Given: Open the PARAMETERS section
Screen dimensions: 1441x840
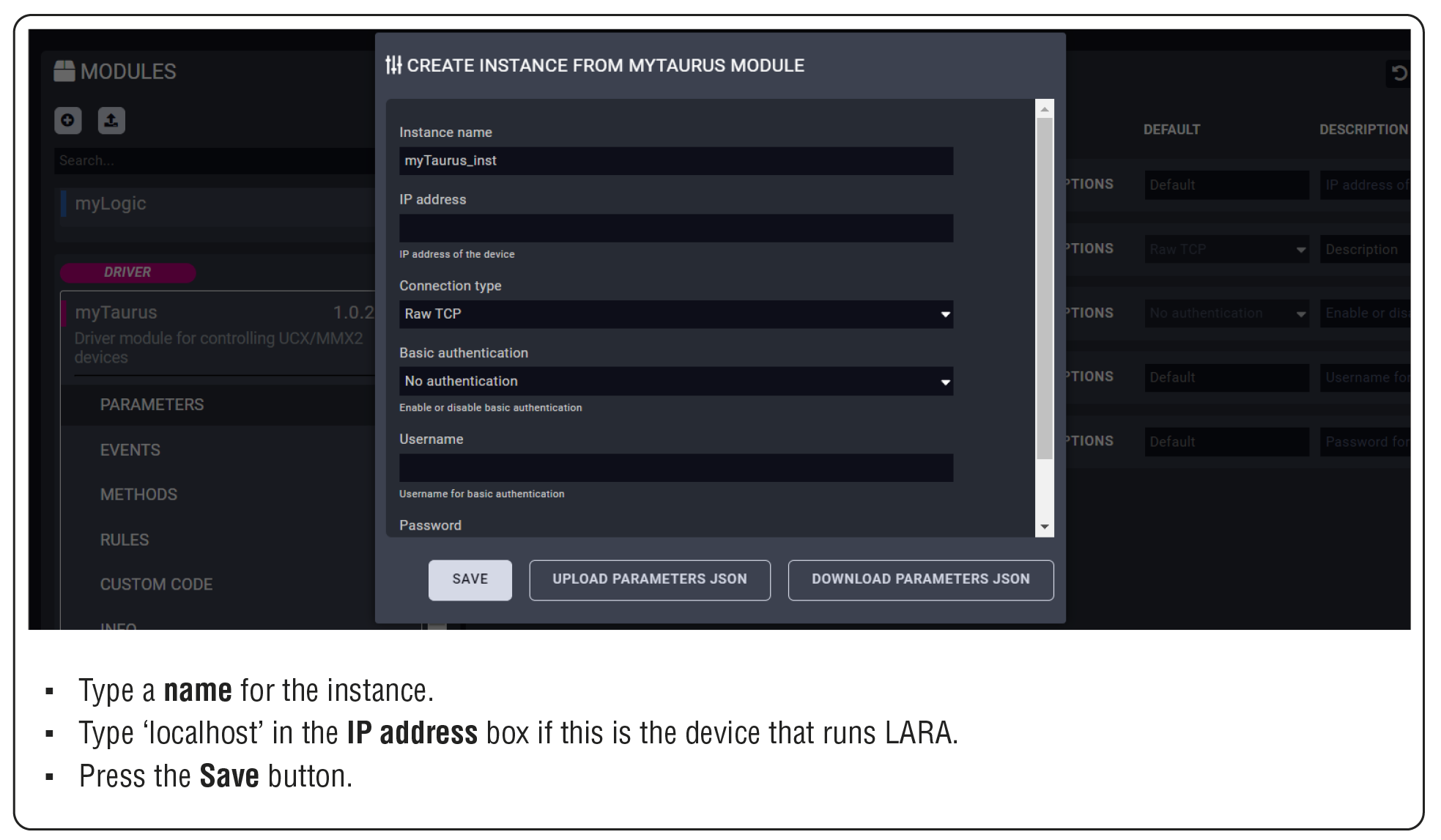Looking at the screenshot, I should [x=152, y=405].
